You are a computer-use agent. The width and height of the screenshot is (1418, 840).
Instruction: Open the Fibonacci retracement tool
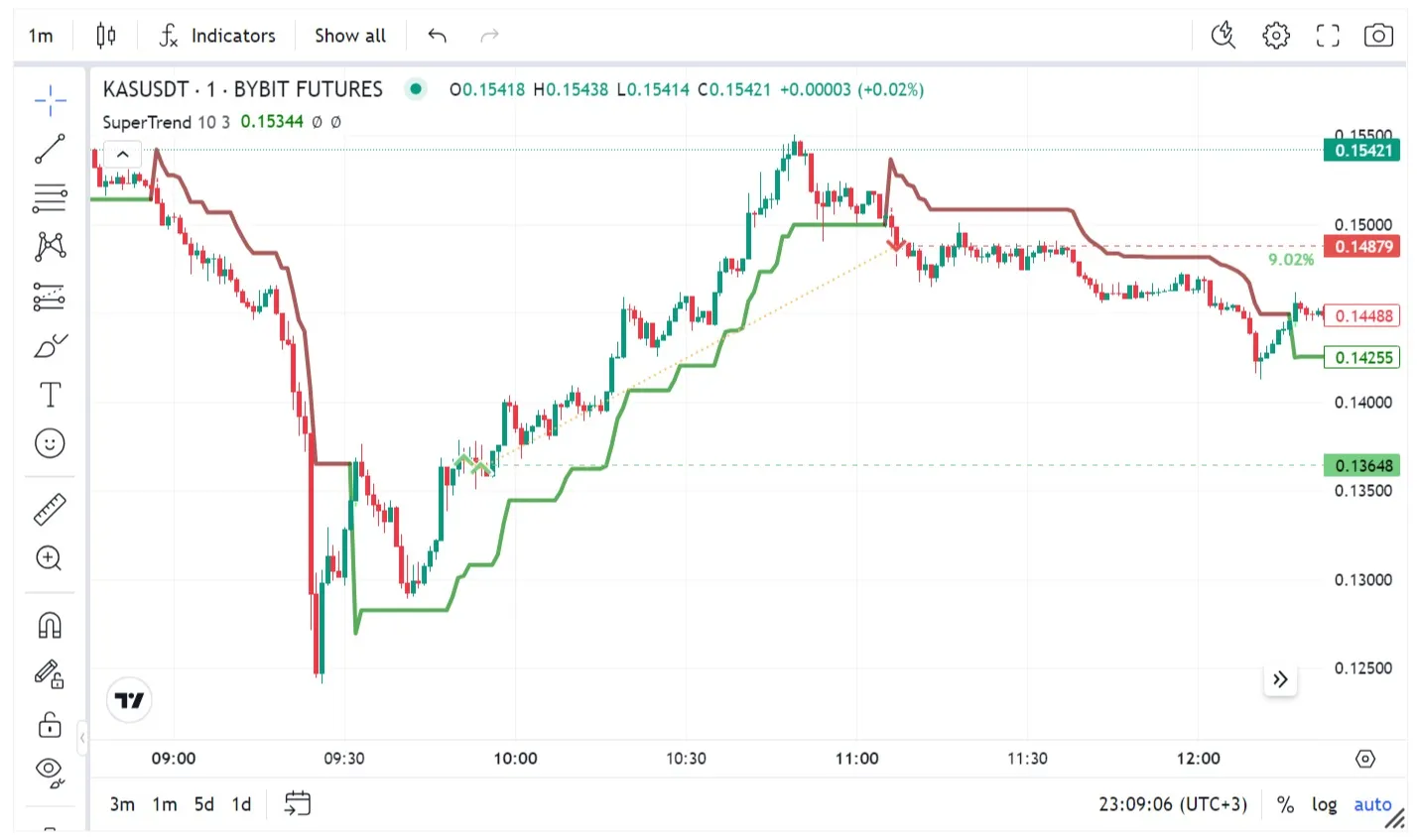(50, 197)
